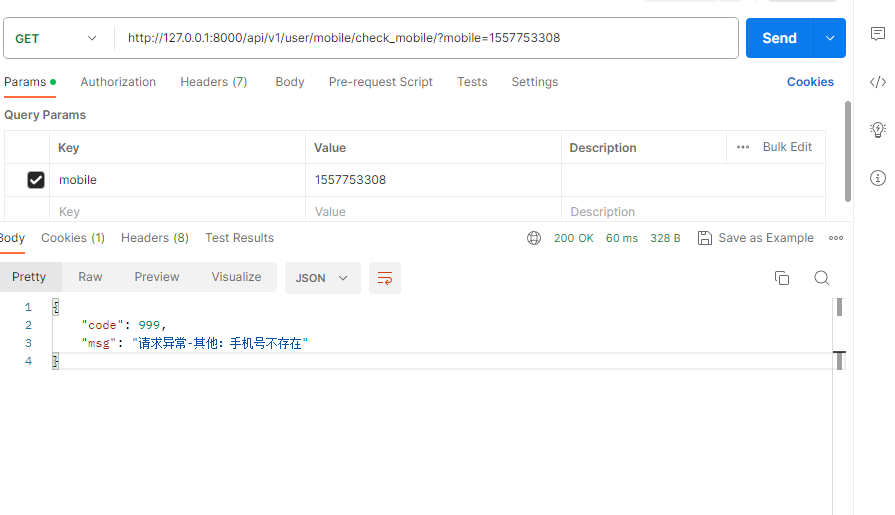Click the globe network icon
The height and width of the screenshot is (515, 895).
534,238
